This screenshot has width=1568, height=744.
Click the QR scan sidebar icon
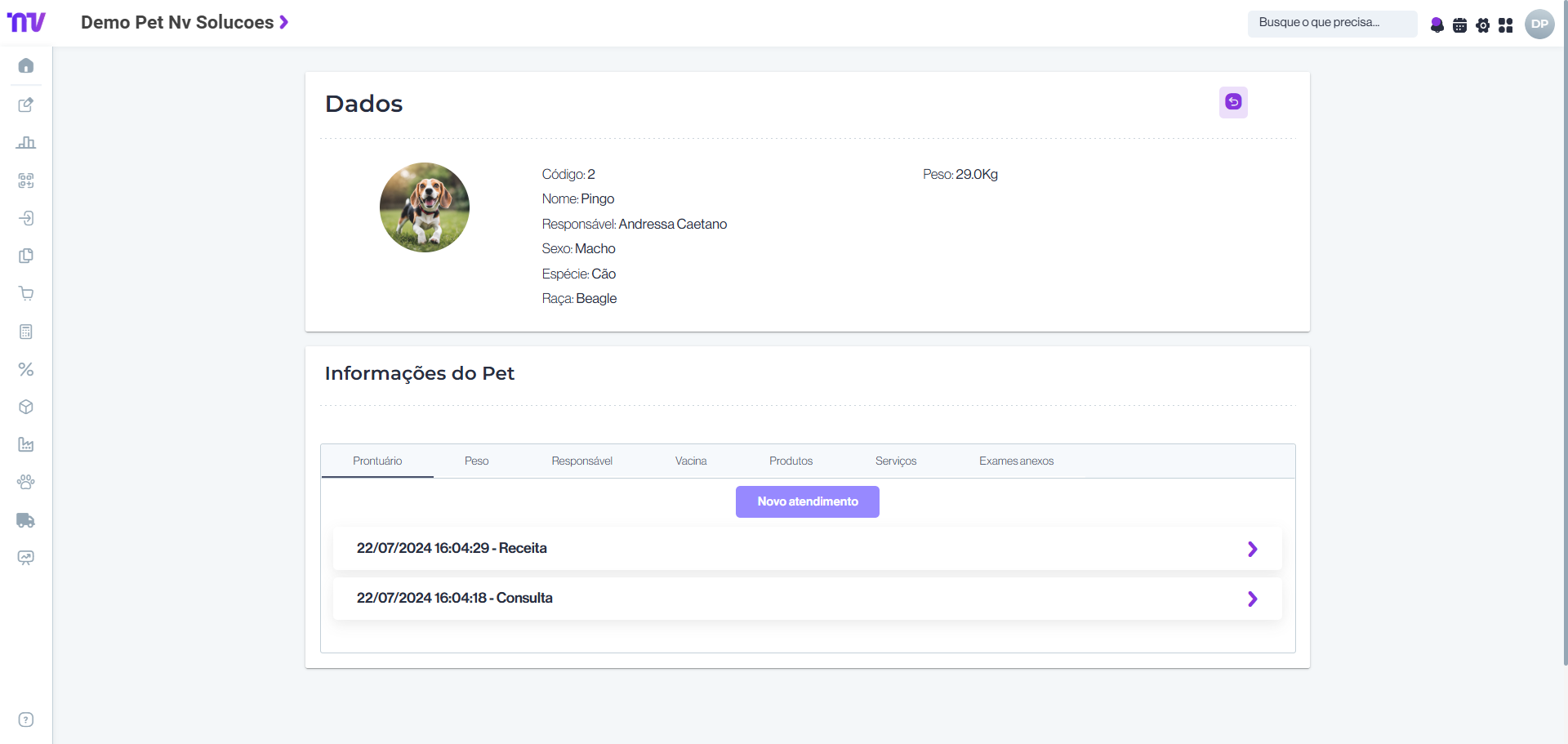pos(26,180)
